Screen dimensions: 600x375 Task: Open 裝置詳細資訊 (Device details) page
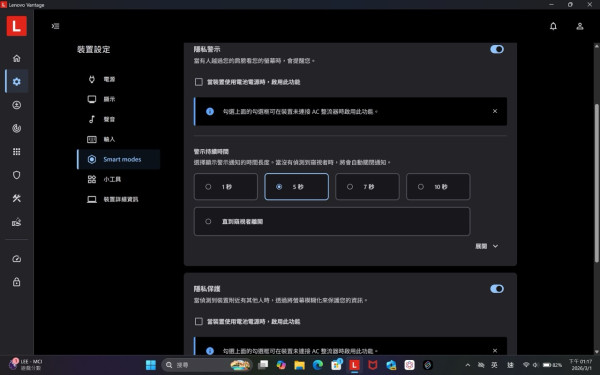click(x=118, y=199)
